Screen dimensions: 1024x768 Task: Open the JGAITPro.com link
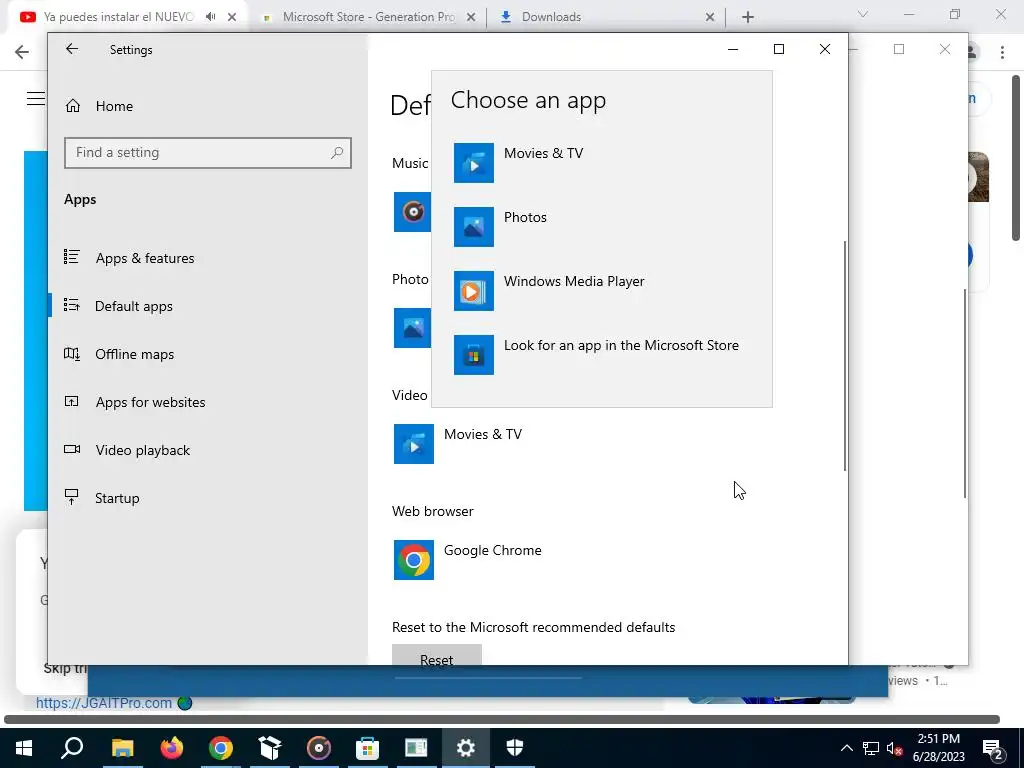(104, 703)
